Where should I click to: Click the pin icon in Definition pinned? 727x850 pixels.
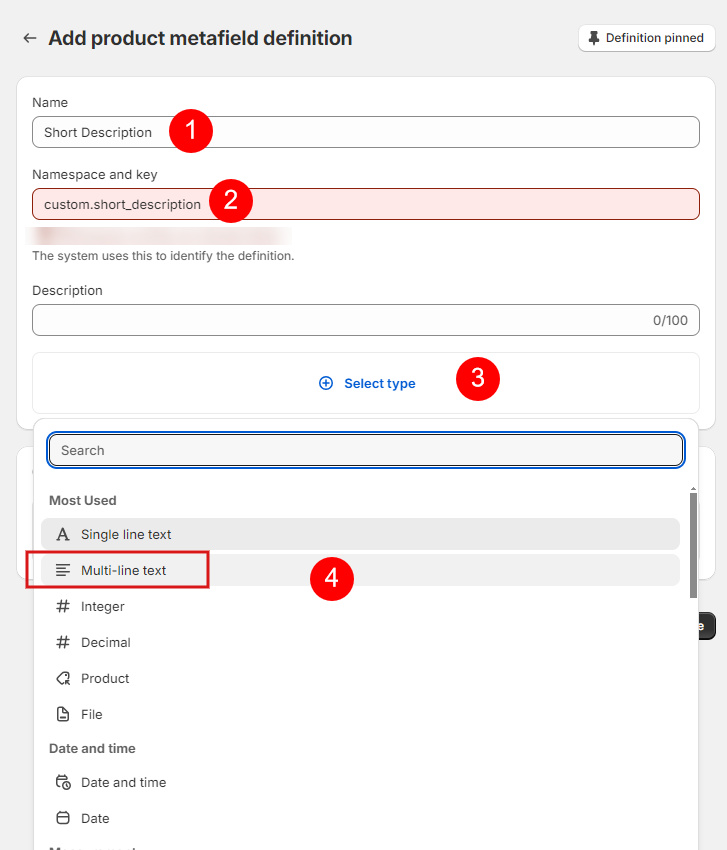click(x=594, y=38)
